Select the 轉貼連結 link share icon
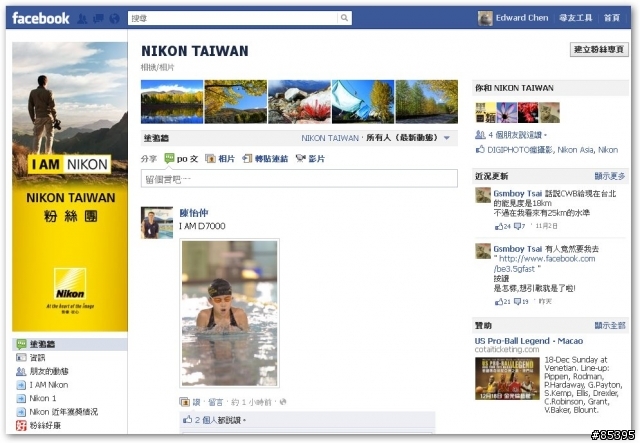This screenshot has height=443, width=640. 247,158
